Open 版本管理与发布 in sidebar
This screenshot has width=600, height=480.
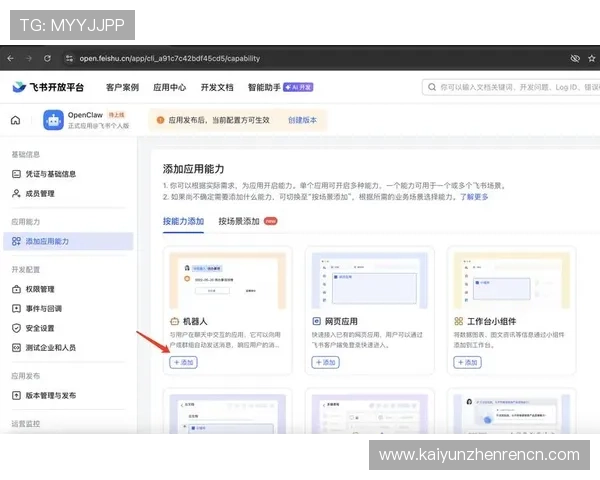[x=51, y=395]
